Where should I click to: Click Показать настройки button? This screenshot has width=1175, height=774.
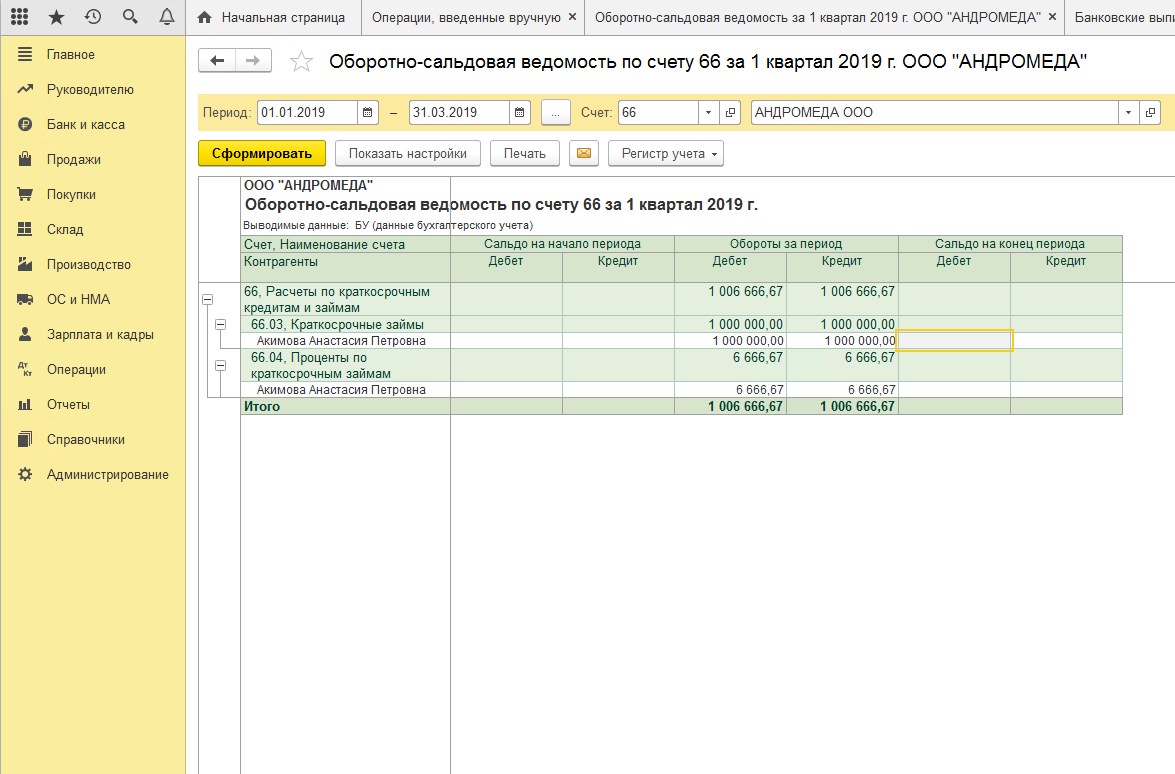point(408,154)
